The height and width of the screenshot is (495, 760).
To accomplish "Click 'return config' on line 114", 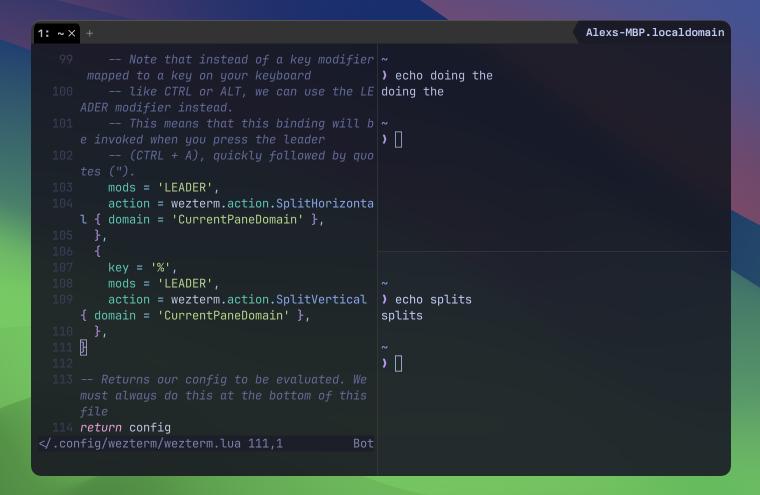I will tap(126, 428).
